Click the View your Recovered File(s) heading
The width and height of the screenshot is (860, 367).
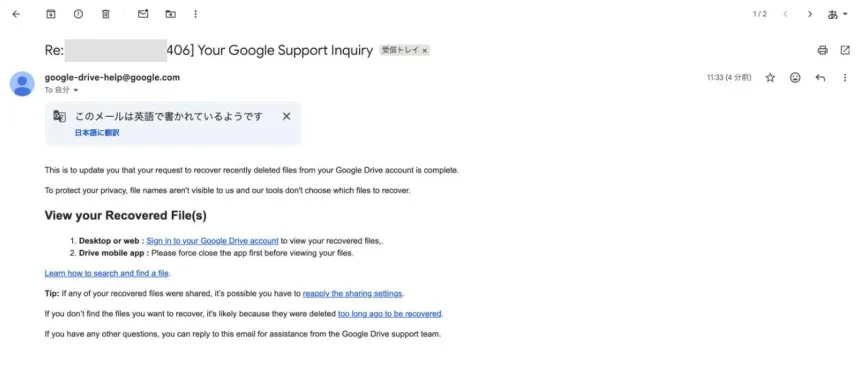coord(126,216)
